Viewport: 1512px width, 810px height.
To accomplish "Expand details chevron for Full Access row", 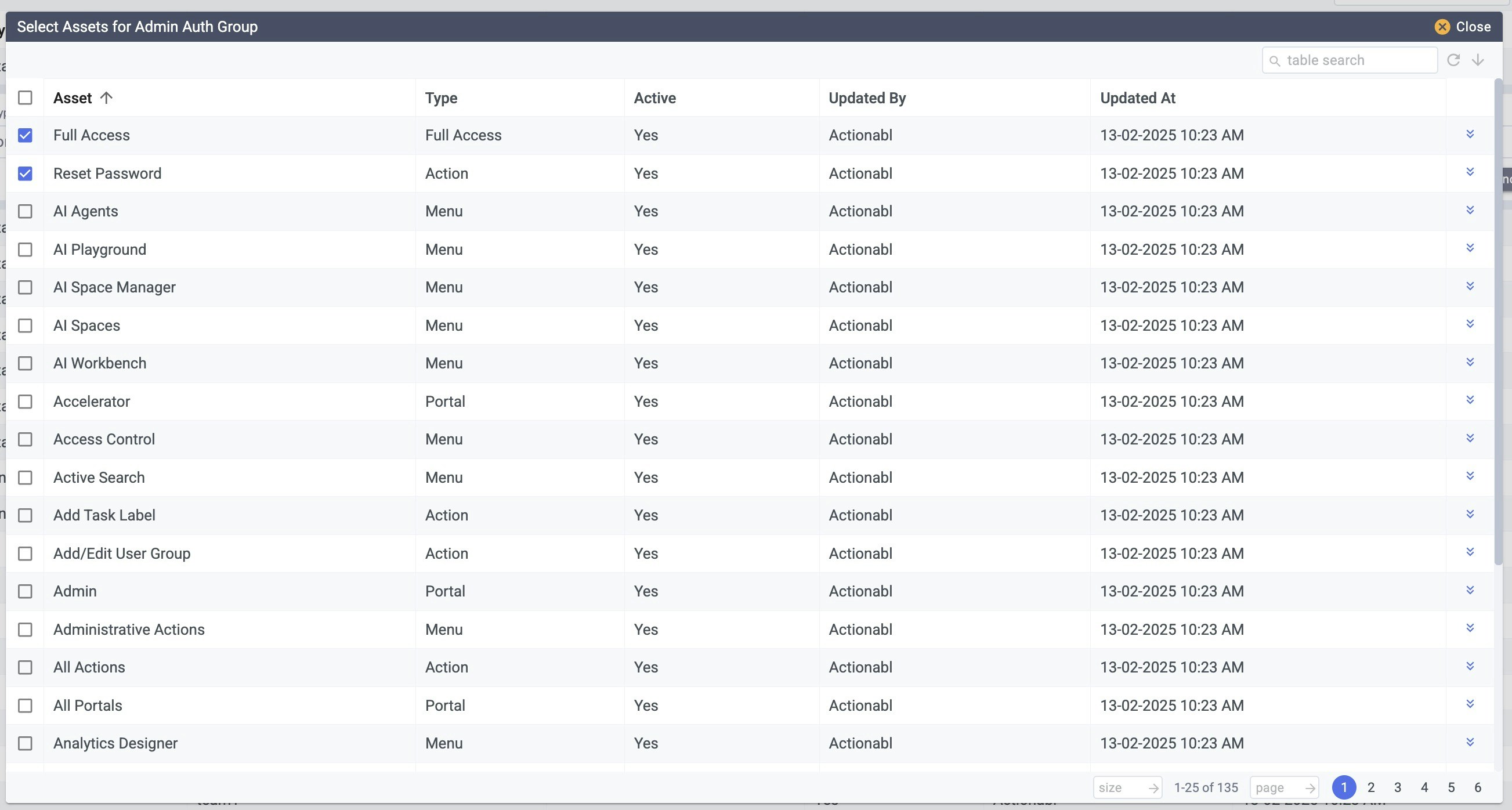I will [1470, 135].
